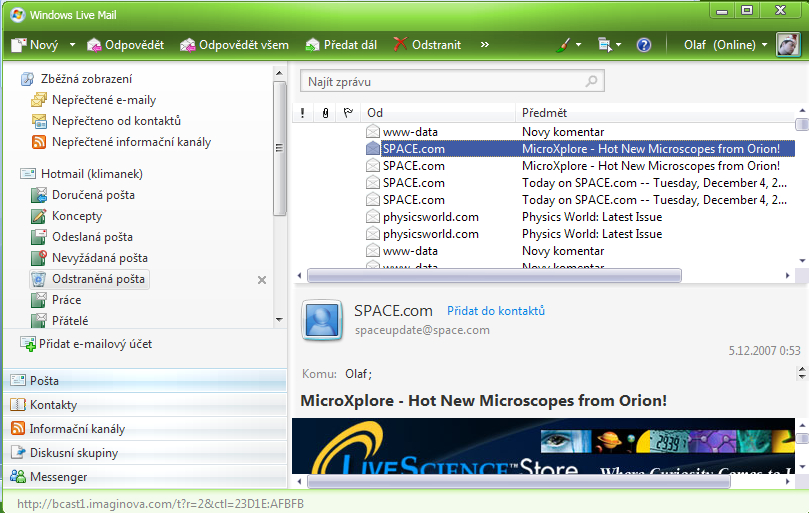Viewport: 809px width, 513px height.
Task: Click Odpovědět všem reply-all button
Action: [x=234, y=45]
